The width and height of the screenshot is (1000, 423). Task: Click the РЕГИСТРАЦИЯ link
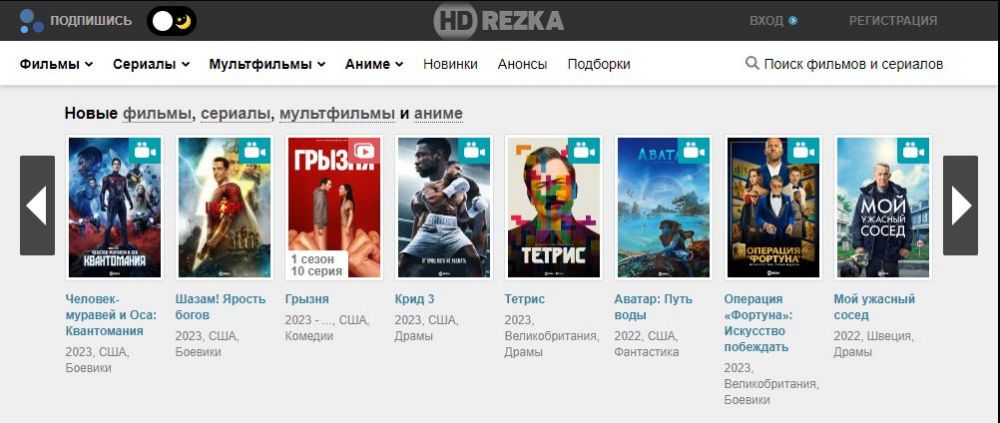pyautogui.click(x=893, y=21)
